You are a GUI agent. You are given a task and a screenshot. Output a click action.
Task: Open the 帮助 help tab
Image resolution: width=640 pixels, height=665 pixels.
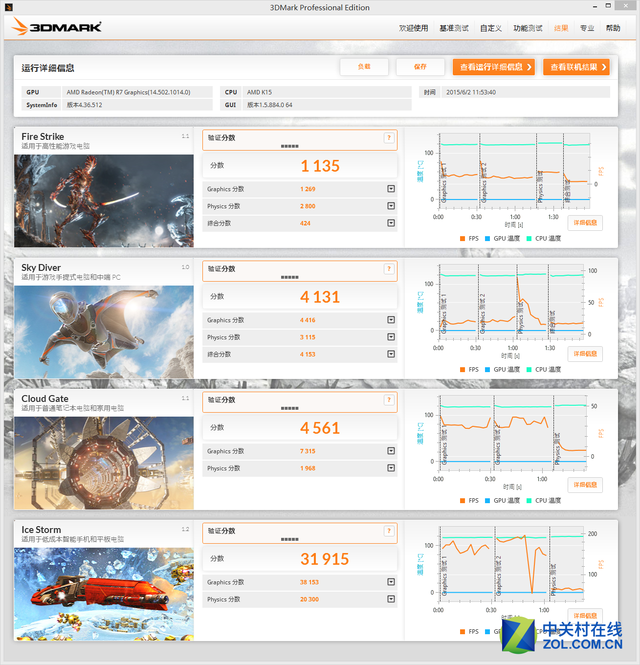click(613, 28)
